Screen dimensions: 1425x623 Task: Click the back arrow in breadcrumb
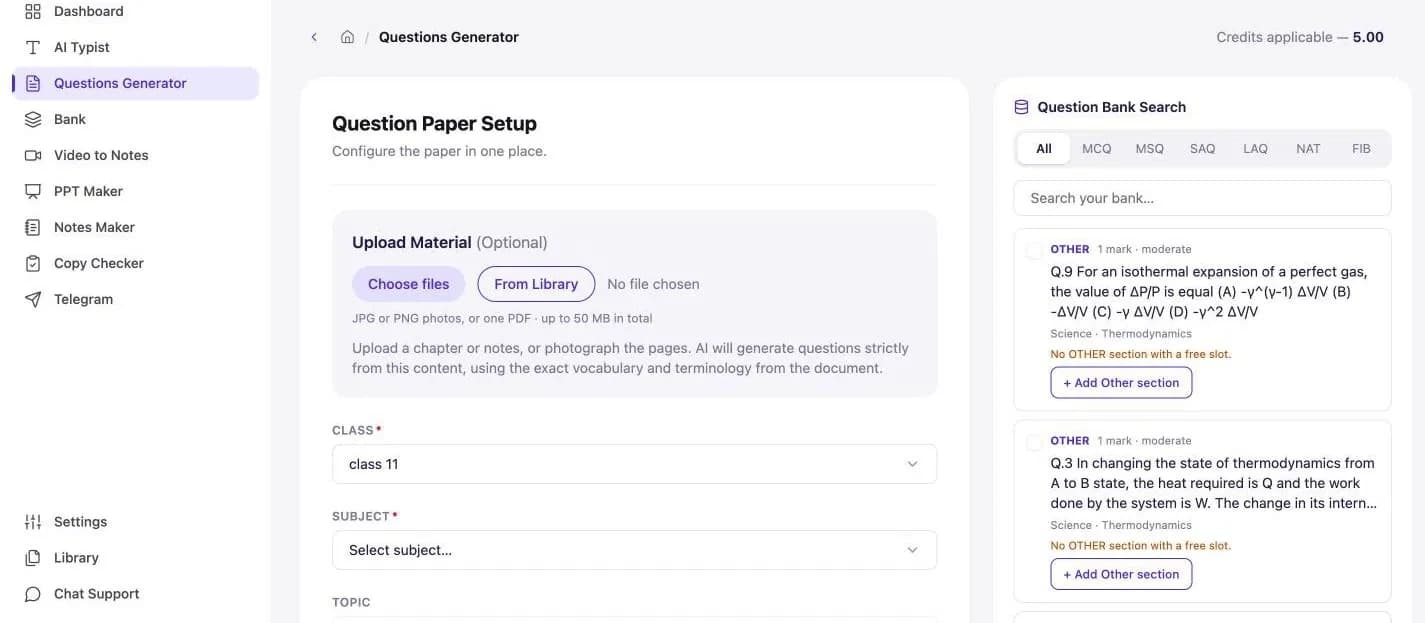[x=314, y=37]
